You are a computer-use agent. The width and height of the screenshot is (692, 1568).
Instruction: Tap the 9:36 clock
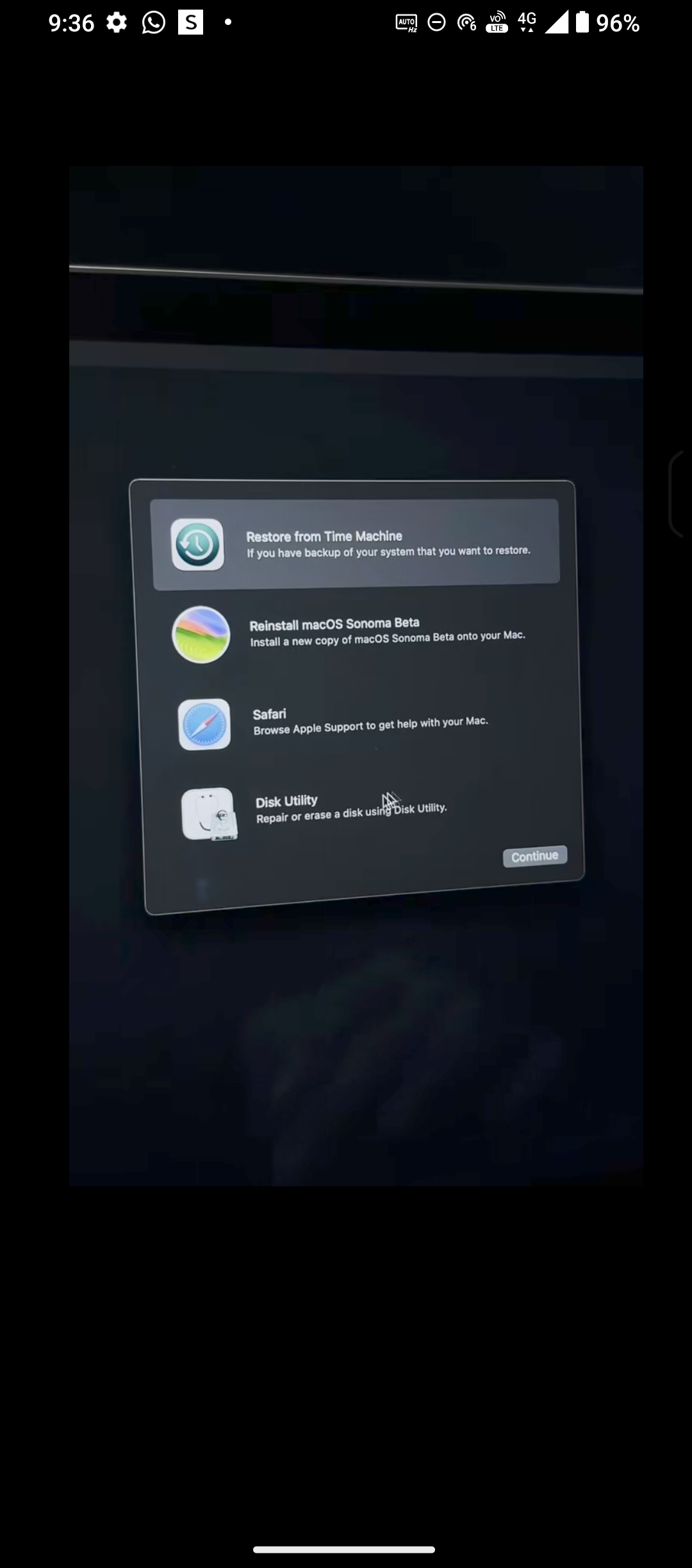pyautogui.click(x=71, y=24)
